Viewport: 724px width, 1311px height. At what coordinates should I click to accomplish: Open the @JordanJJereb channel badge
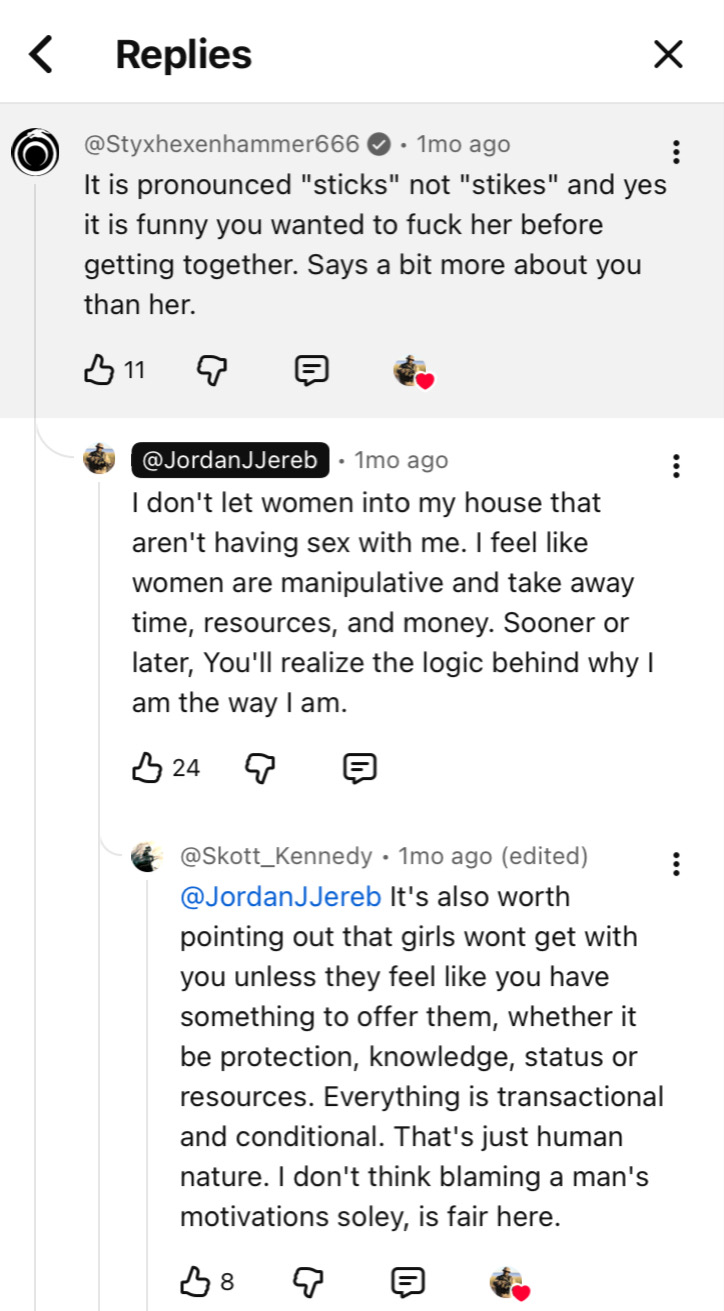tap(230, 461)
